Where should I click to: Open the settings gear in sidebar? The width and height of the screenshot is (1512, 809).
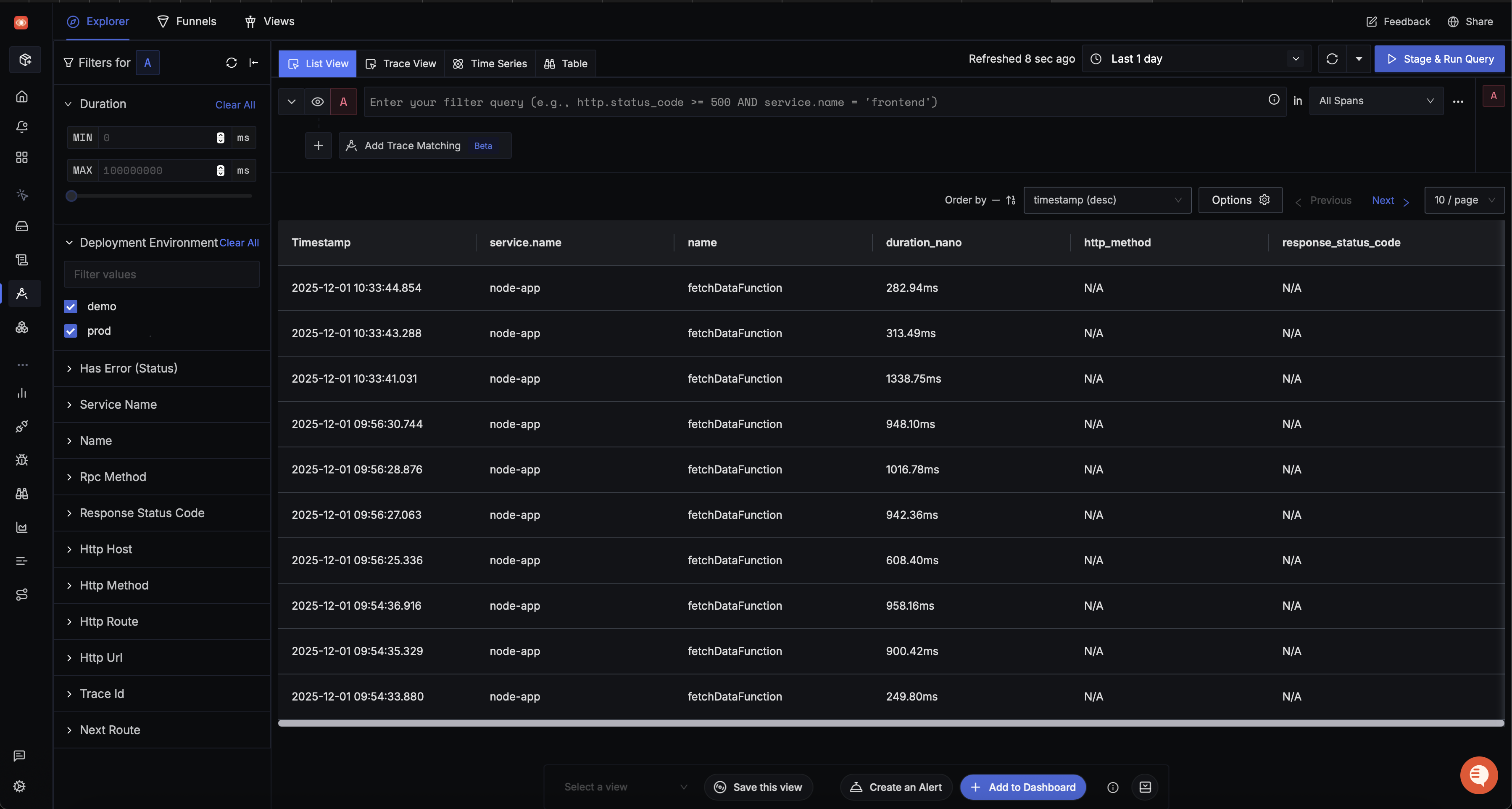pyautogui.click(x=19, y=786)
